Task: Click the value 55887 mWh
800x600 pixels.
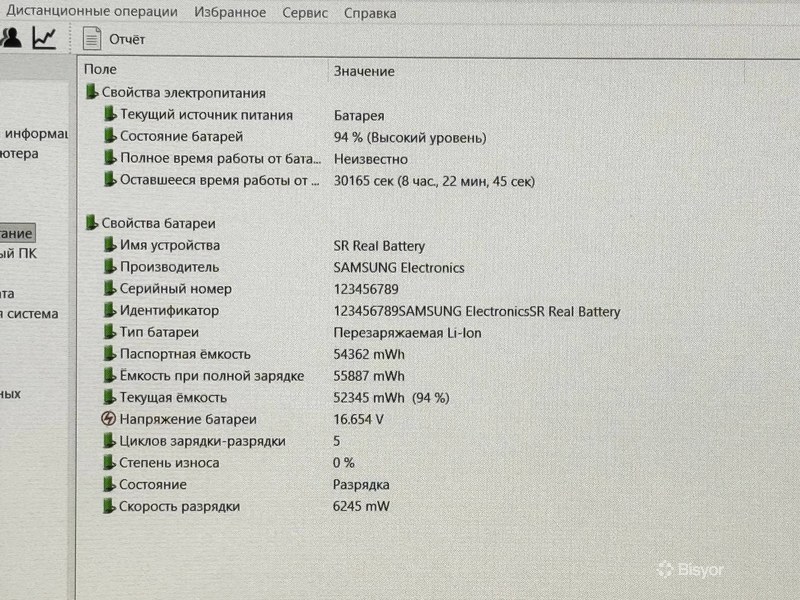Action: pos(369,376)
